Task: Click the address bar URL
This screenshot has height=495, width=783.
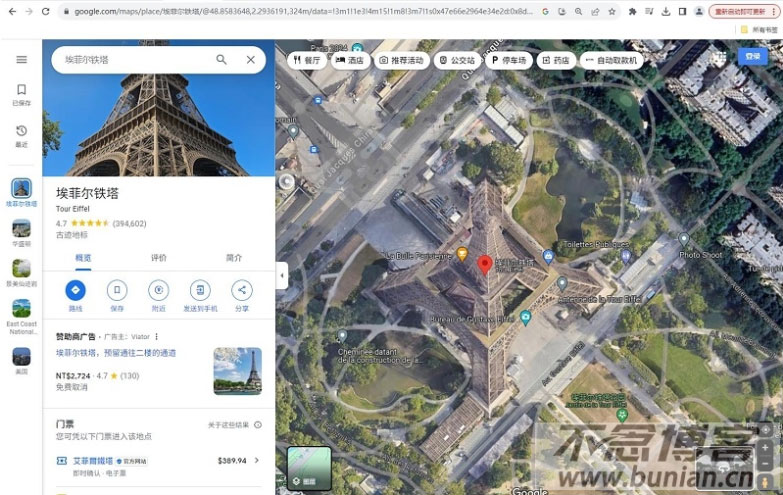Action: [303, 11]
